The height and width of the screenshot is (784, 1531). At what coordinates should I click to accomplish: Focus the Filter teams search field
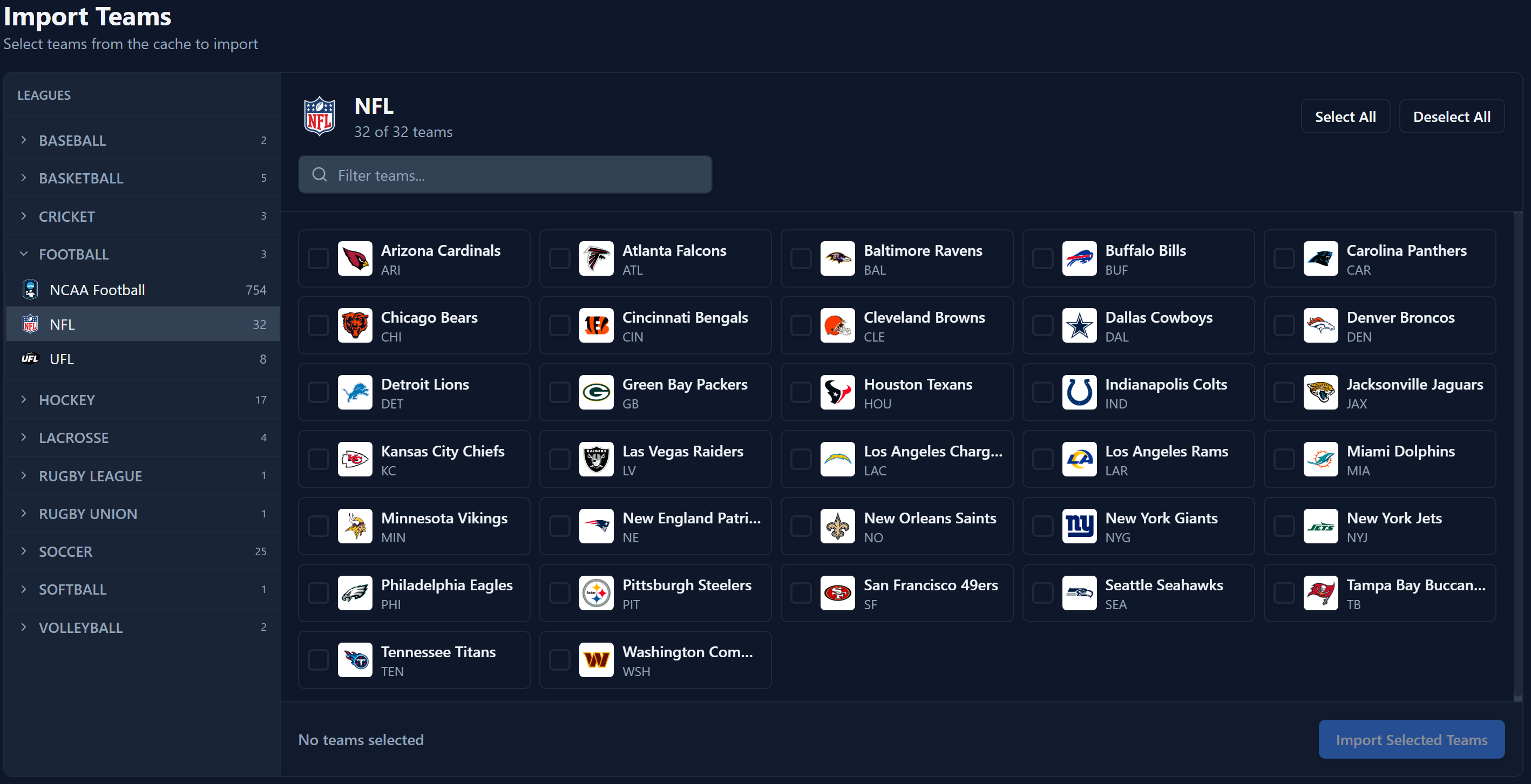(505, 175)
